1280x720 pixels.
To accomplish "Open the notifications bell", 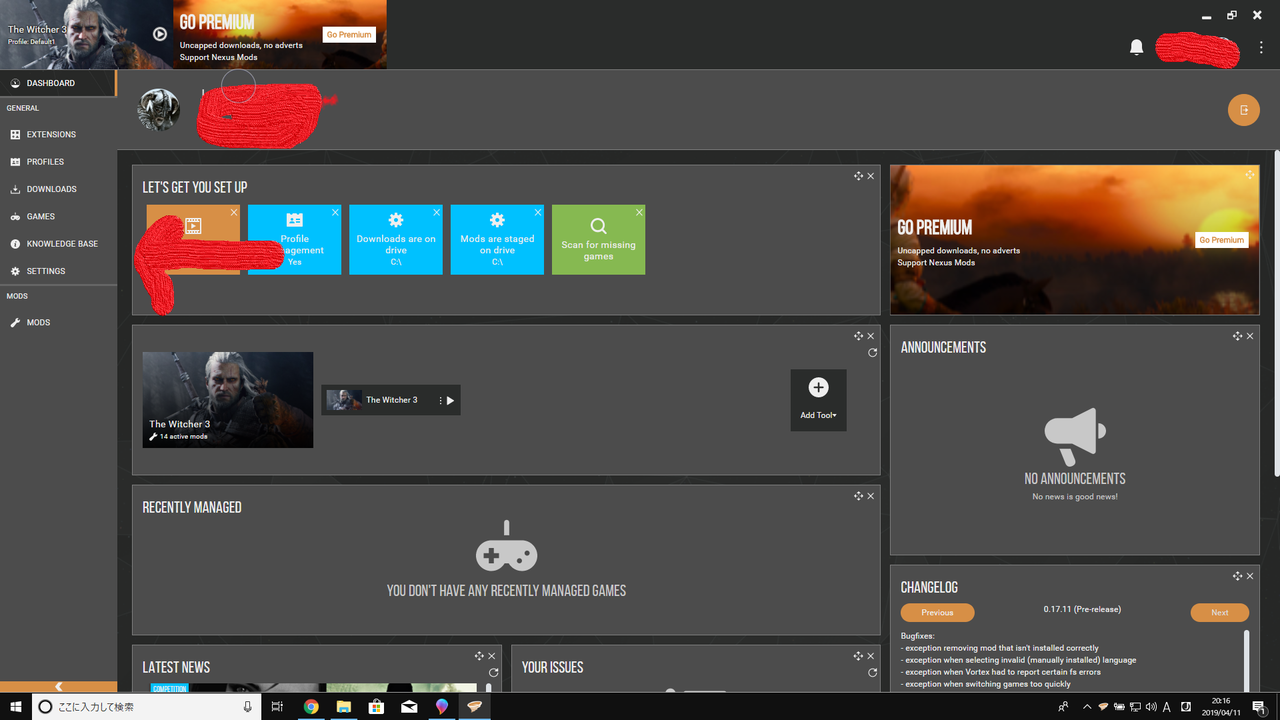I will [1136, 47].
